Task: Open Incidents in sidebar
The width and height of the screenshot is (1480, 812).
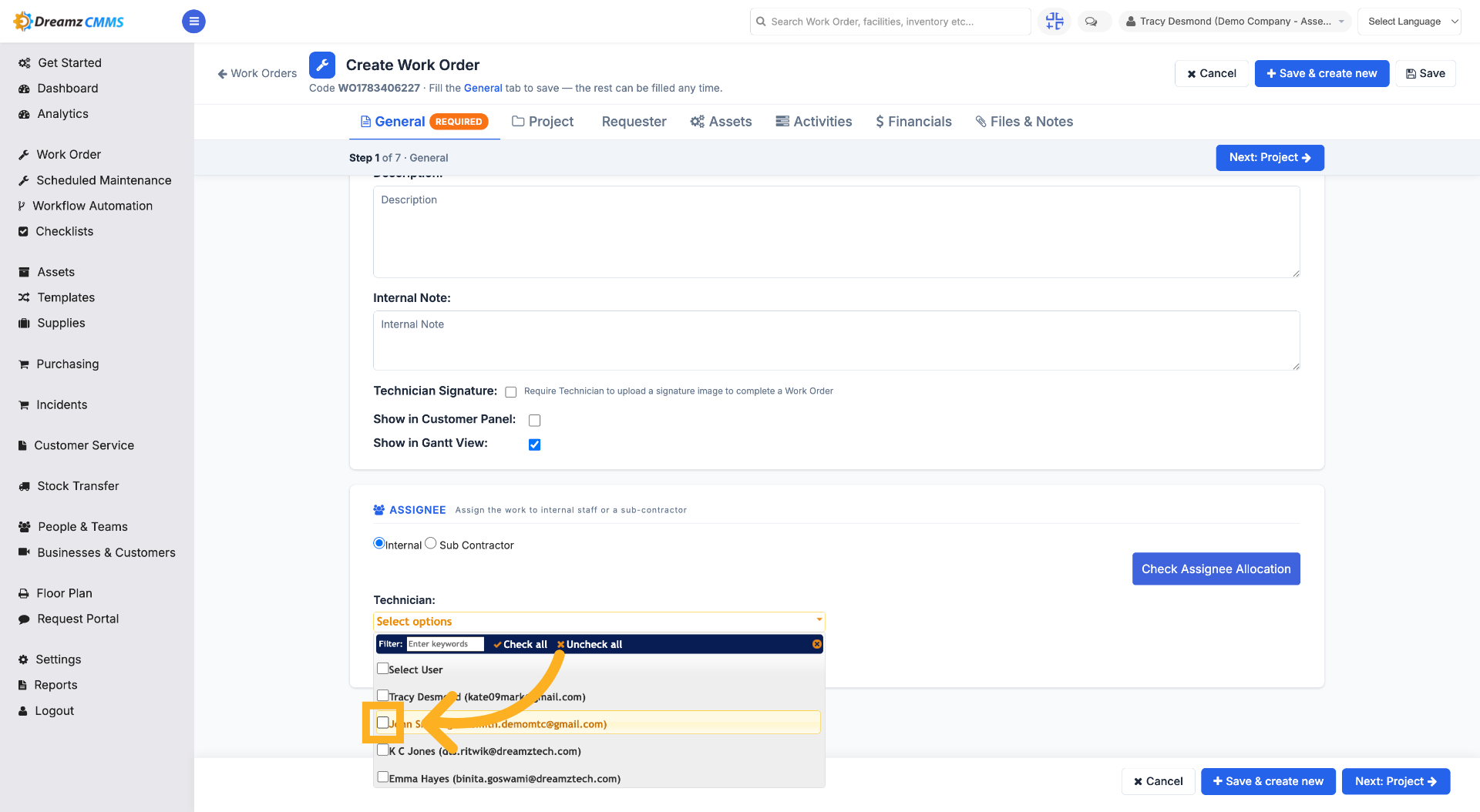Action: (62, 404)
